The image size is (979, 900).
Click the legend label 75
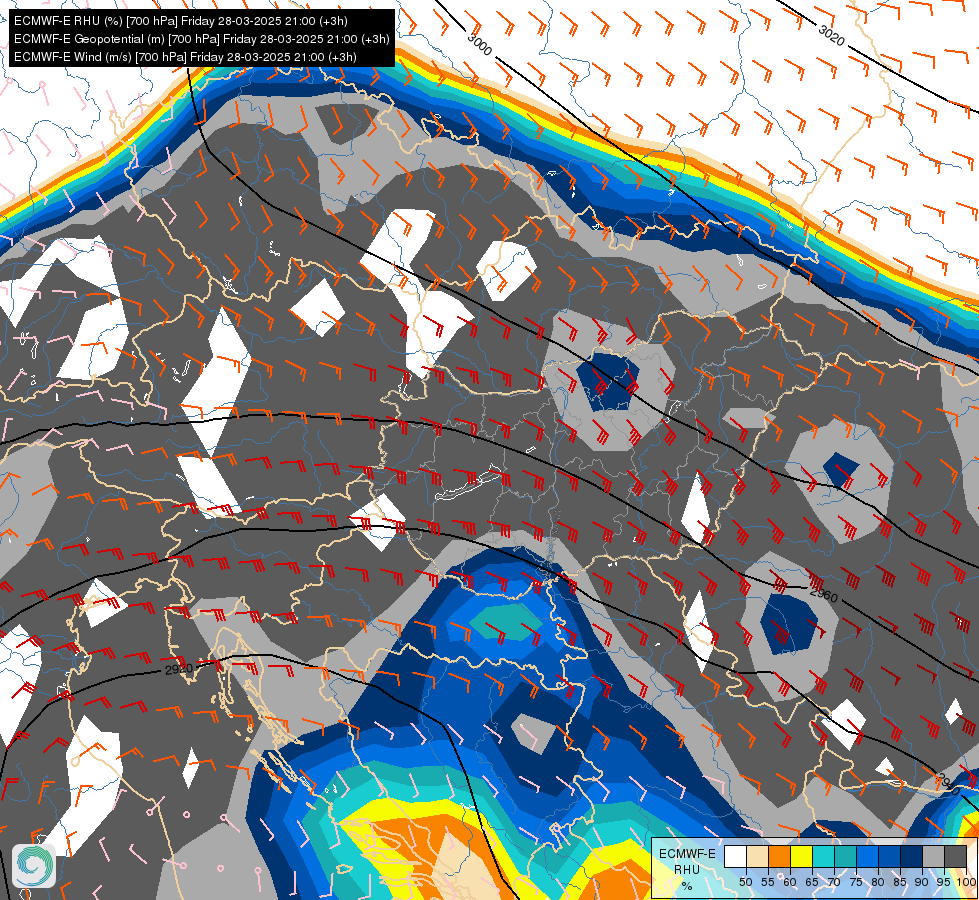click(856, 882)
